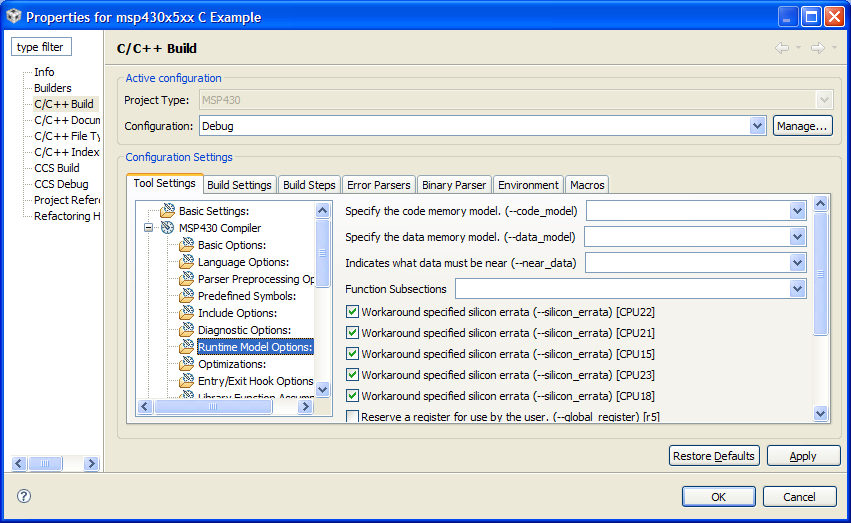
Task: Open the Configuration Debug dropdown
Action: [757, 126]
